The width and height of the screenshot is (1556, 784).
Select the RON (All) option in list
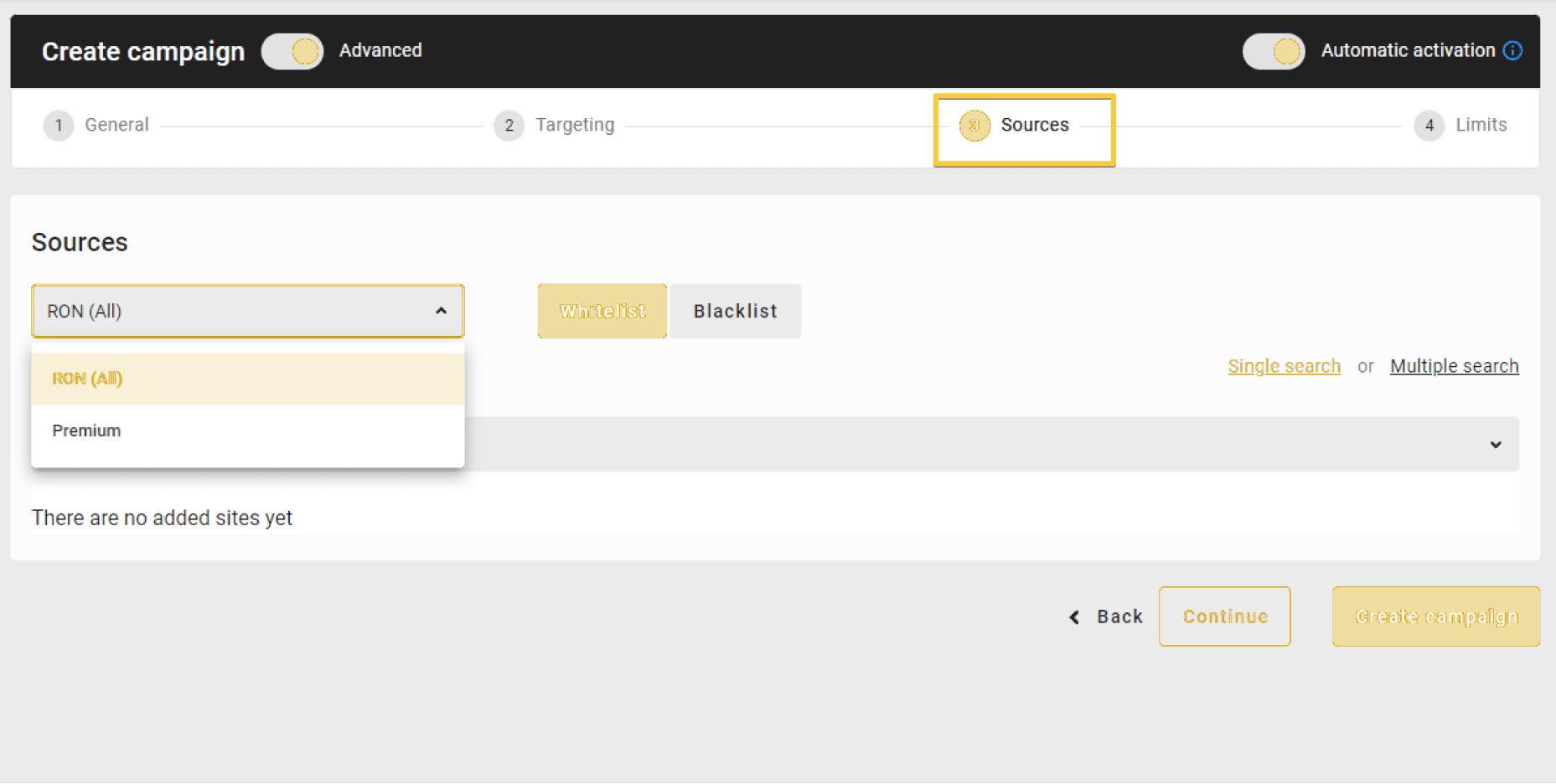(87, 379)
